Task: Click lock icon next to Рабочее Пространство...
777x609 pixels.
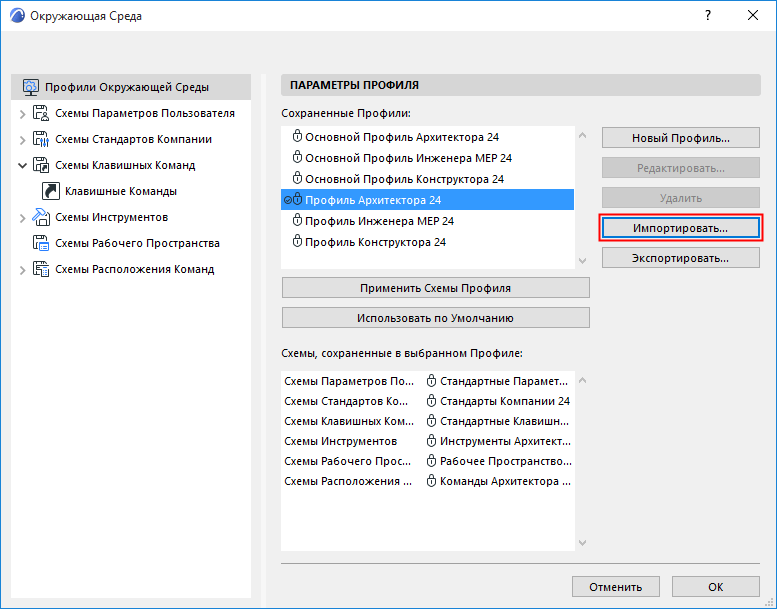Action: pos(432,461)
